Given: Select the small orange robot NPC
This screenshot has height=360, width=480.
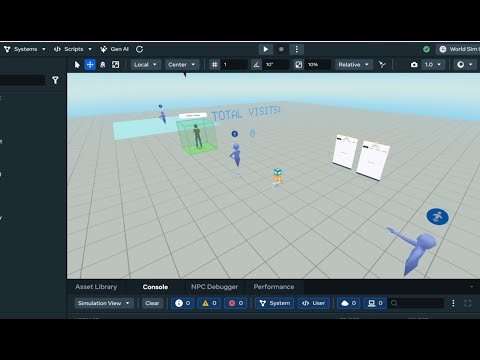Looking at the screenshot, I should pos(277,177).
